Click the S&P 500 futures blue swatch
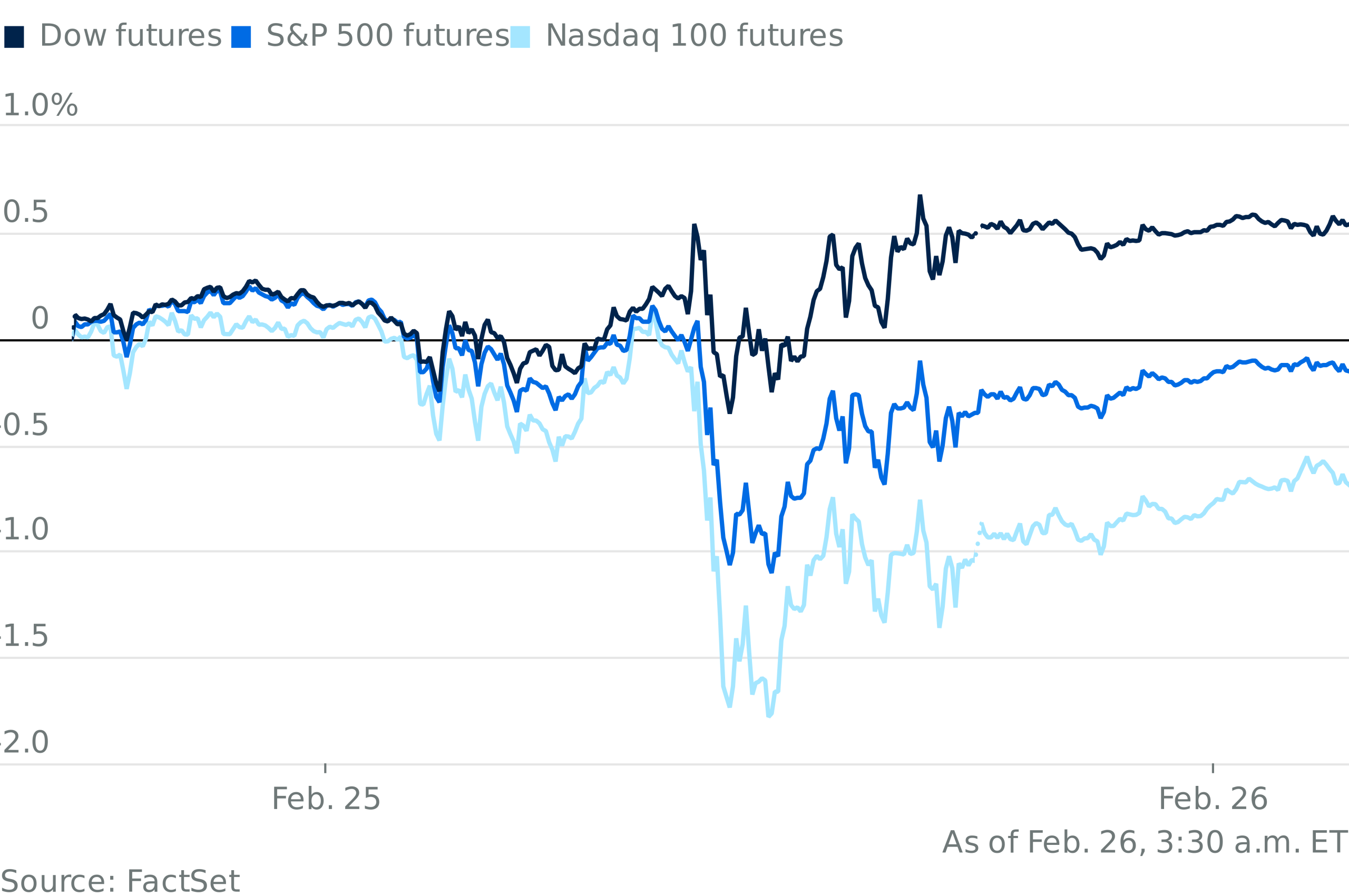Screen dimensions: 1349x896 [x=241, y=36]
